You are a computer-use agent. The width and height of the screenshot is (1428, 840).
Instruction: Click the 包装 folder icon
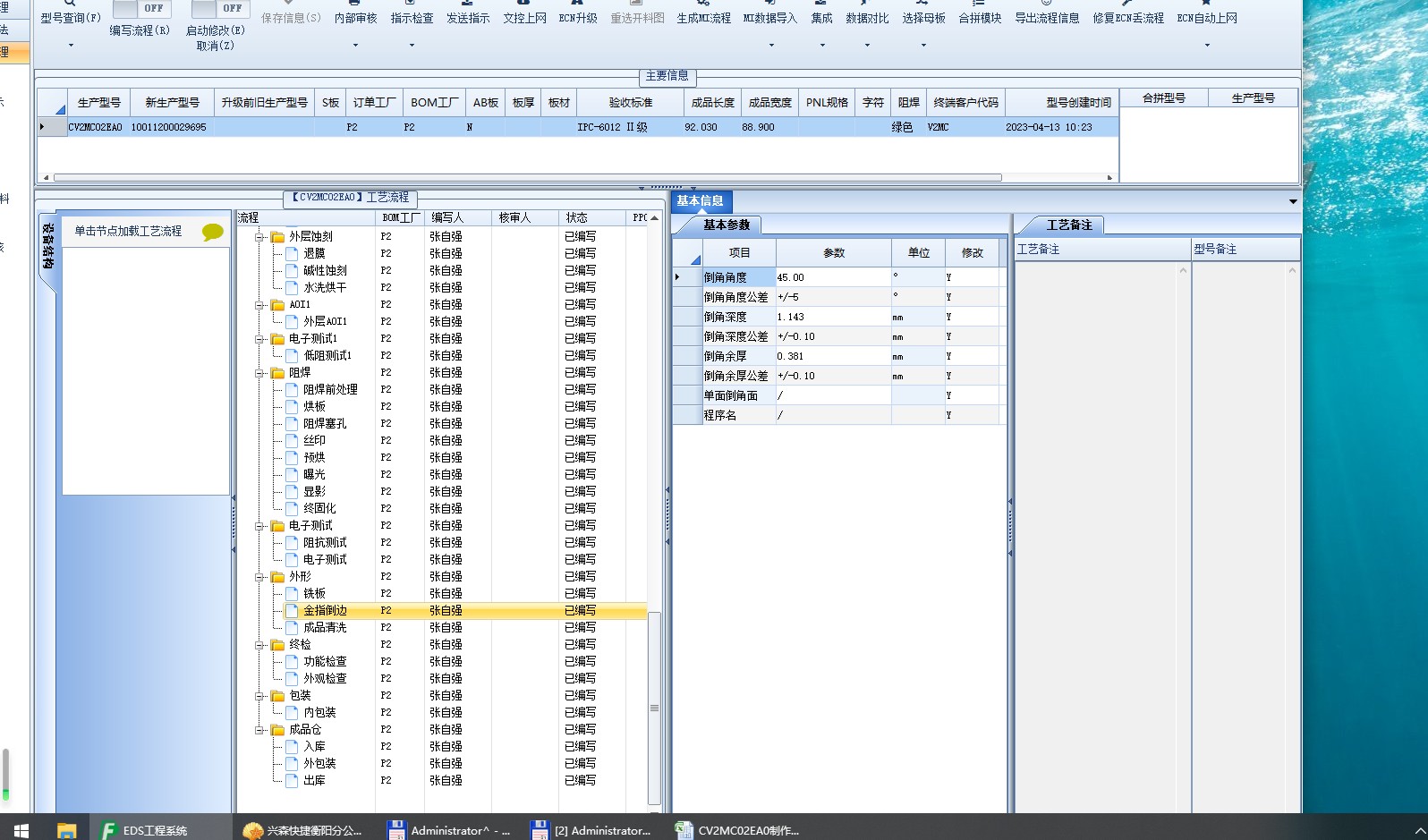pyautogui.click(x=277, y=696)
